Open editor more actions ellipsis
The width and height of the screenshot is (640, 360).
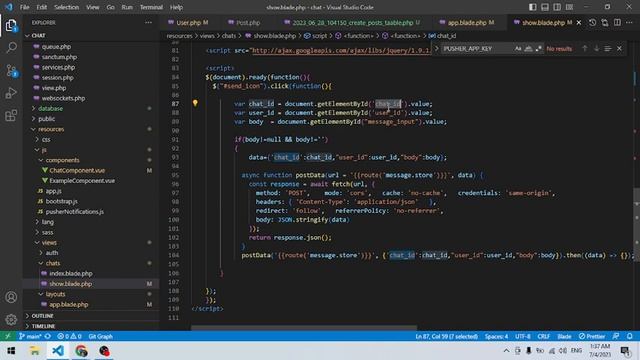[629, 23]
